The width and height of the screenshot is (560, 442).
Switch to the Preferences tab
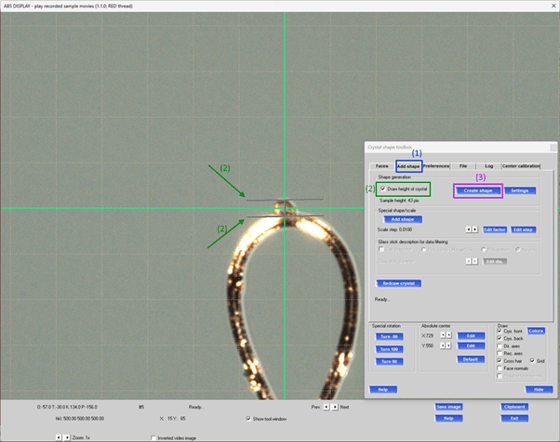(436, 166)
